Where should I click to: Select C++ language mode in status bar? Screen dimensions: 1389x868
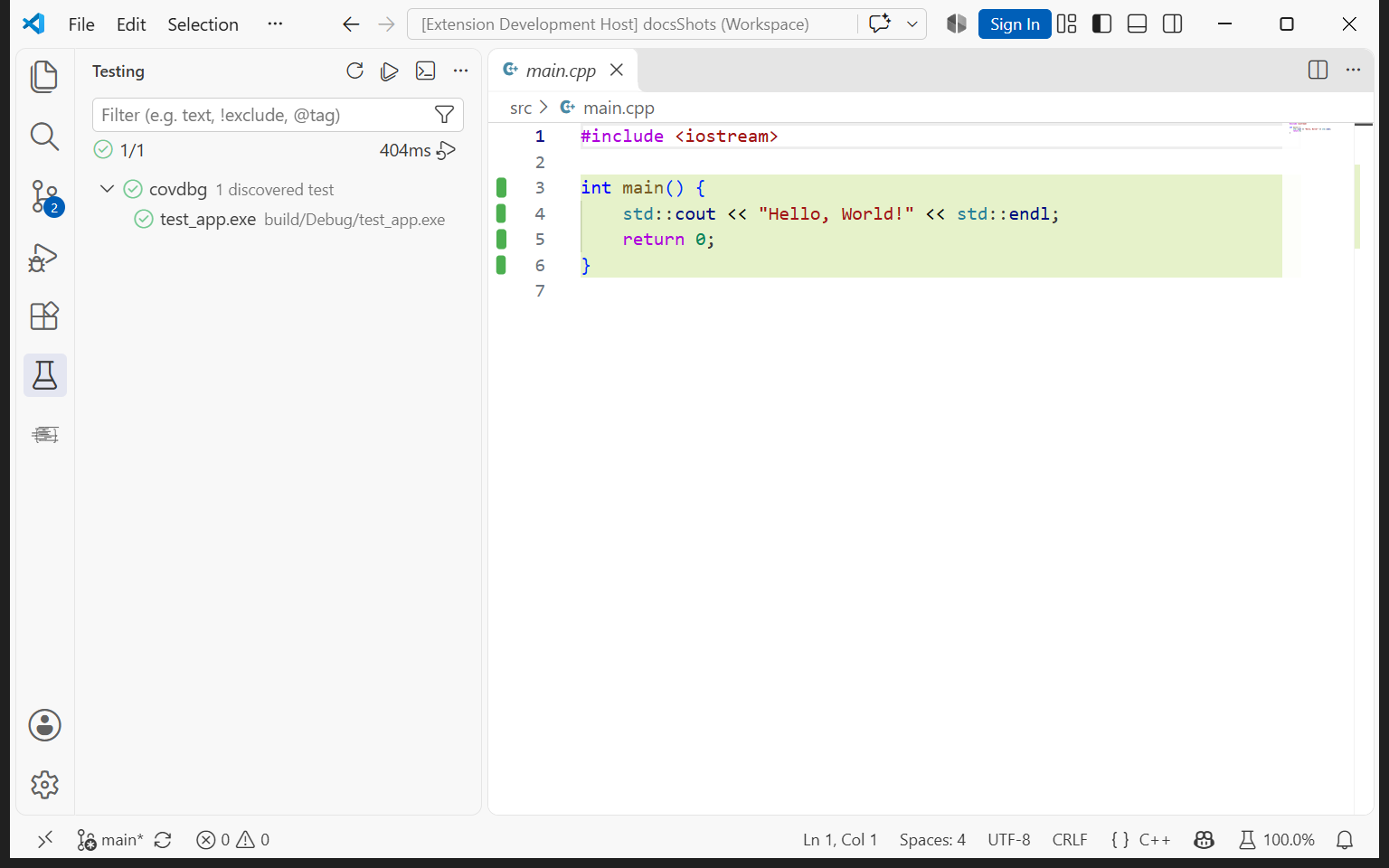point(1154,840)
